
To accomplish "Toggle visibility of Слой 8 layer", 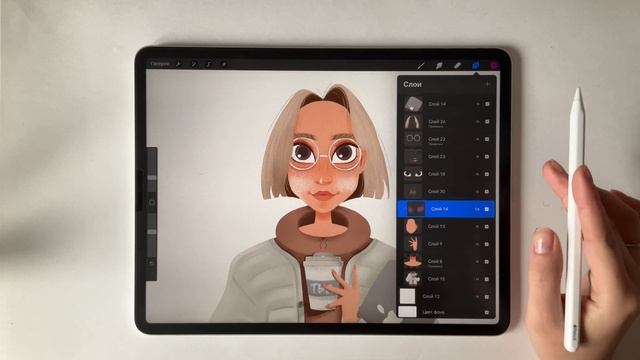I will (x=487, y=262).
